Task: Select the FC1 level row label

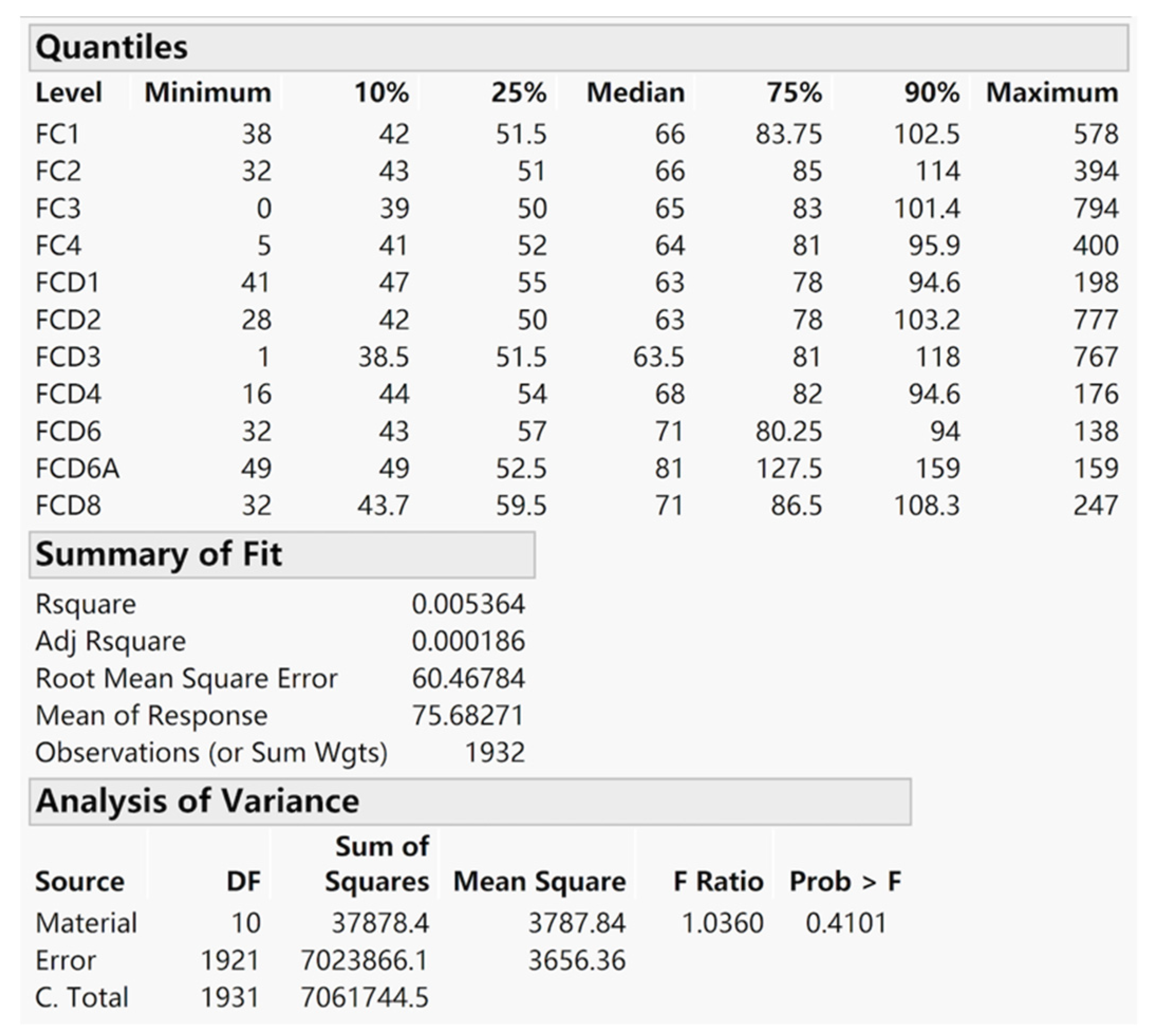Action: pos(57,135)
